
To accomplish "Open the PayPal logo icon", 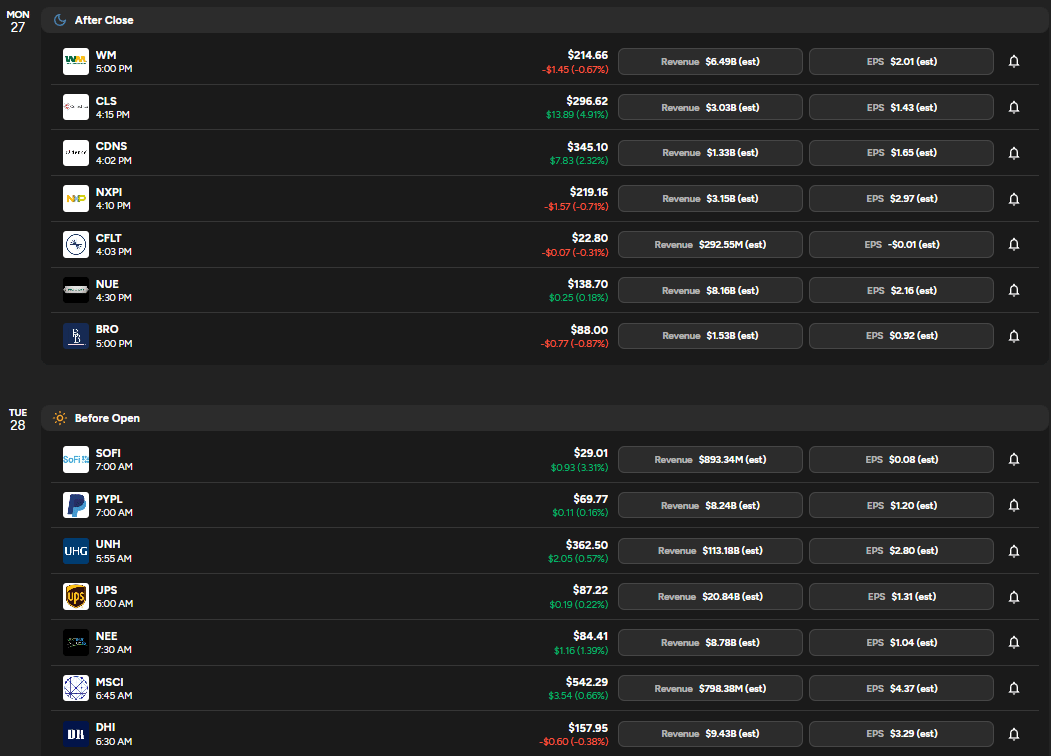I will (76, 505).
